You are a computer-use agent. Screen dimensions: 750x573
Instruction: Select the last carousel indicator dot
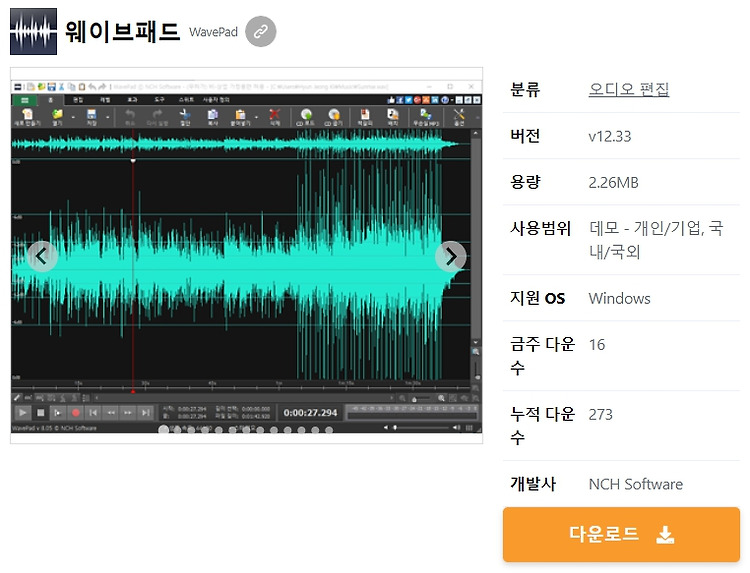pyautogui.click(x=329, y=430)
